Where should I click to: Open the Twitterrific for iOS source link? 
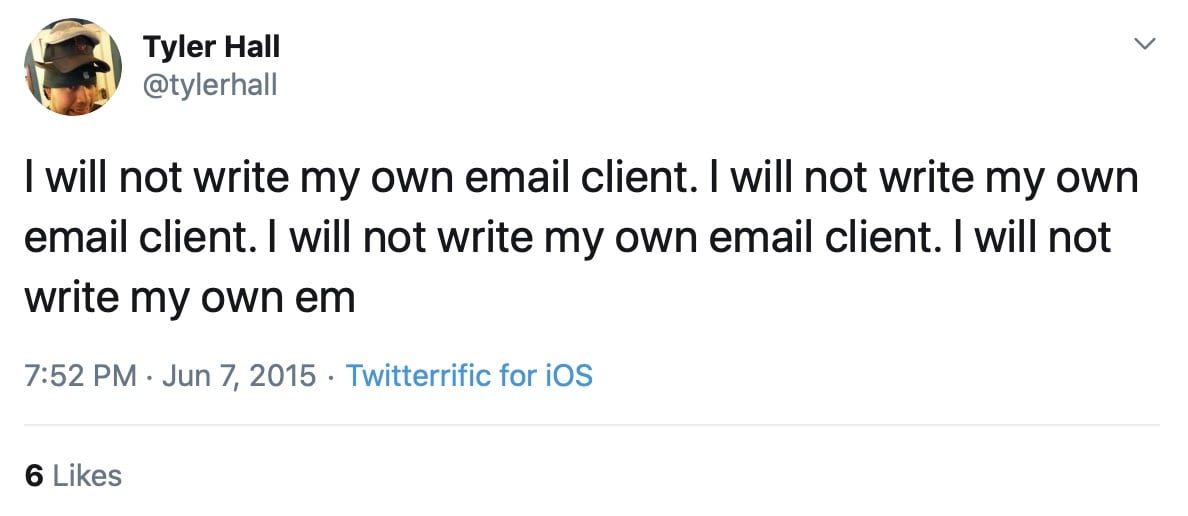click(x=469, y=376)
